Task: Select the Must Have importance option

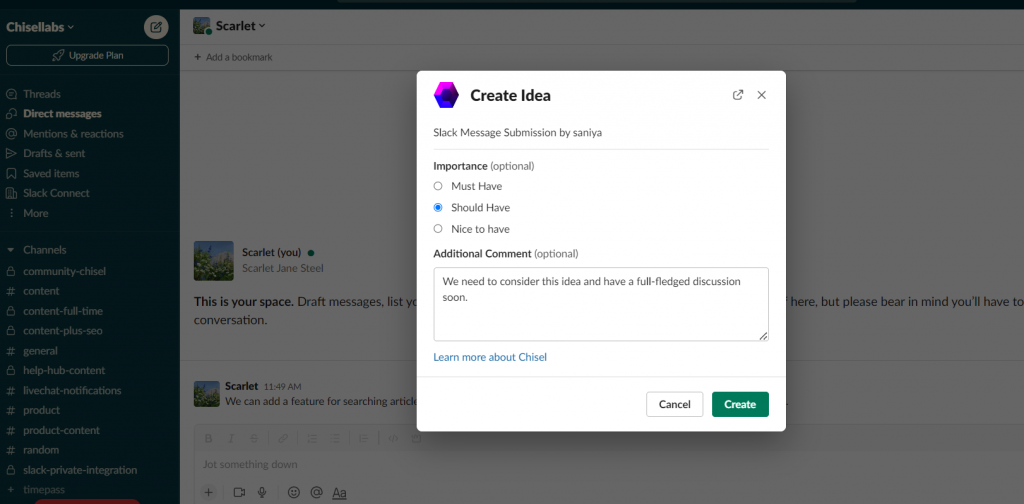Action: (438, 186)
